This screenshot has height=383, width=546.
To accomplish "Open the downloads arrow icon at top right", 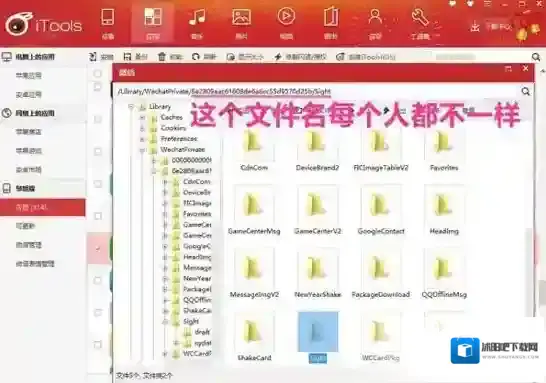I will click(475, 27).
